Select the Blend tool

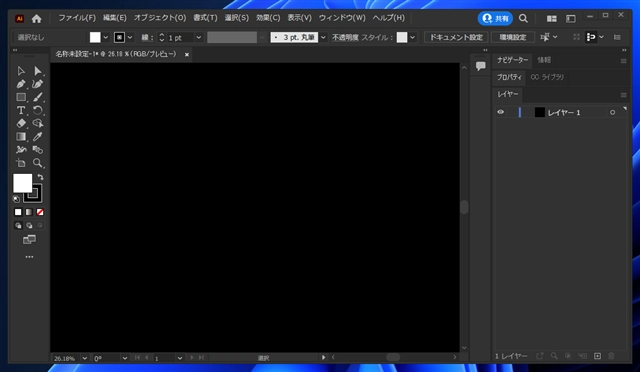click(x=38, y=149)
